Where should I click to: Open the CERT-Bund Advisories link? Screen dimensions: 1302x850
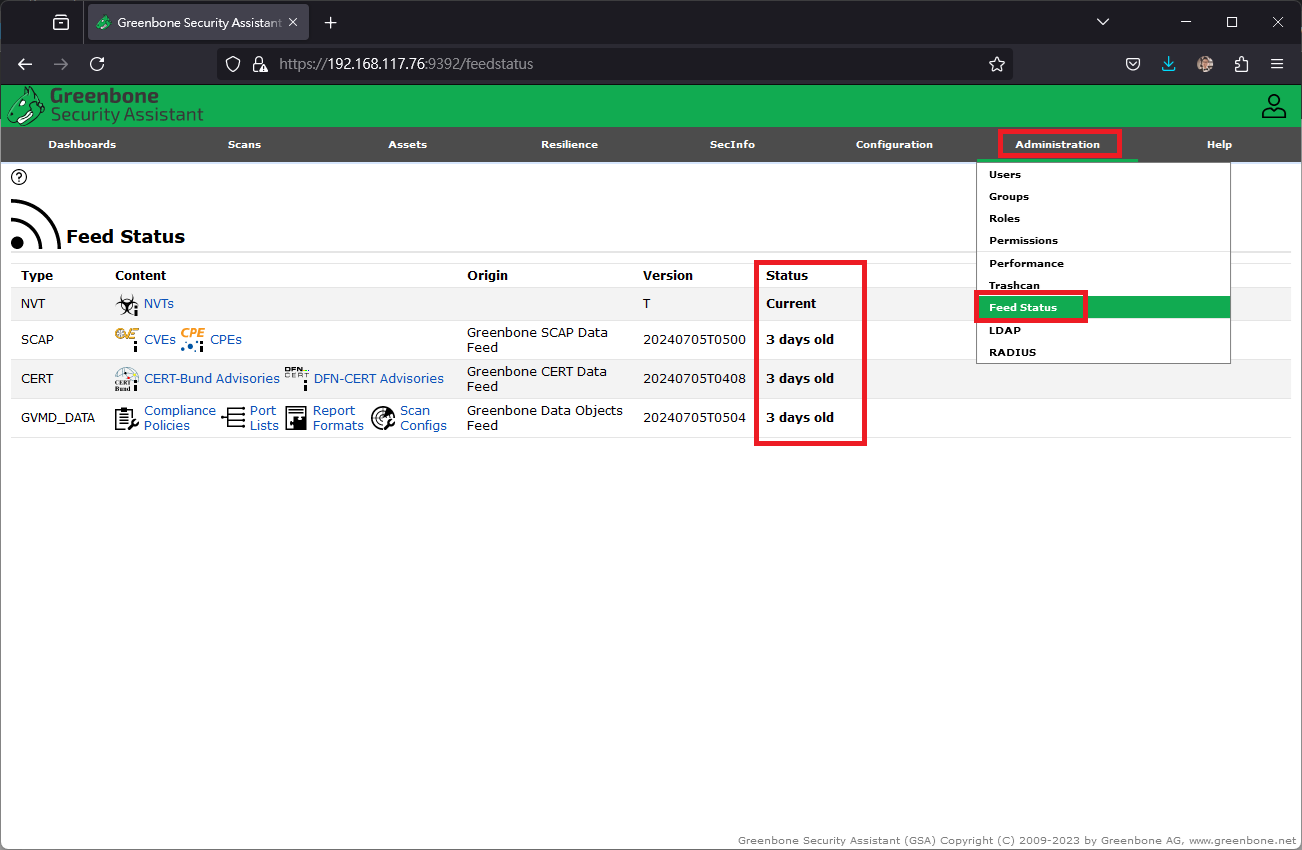[212, 379]
